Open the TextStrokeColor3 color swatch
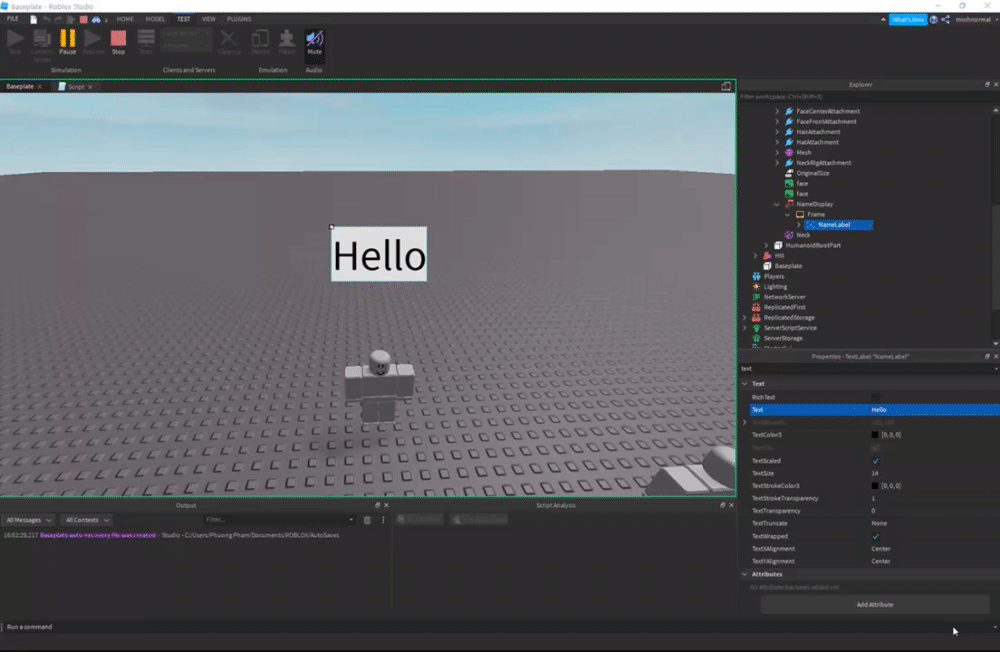This screenshot has height=652, width=1000. (x=875, y=486)
